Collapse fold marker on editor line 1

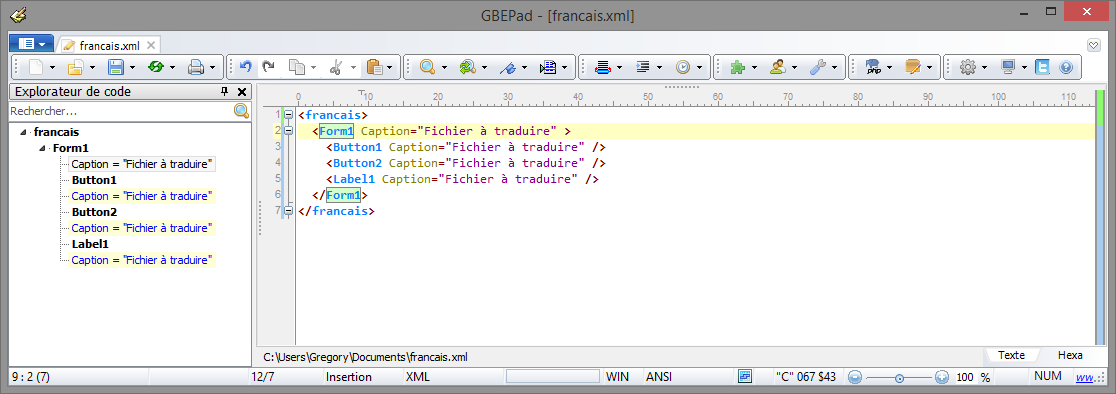pos(289,115)
